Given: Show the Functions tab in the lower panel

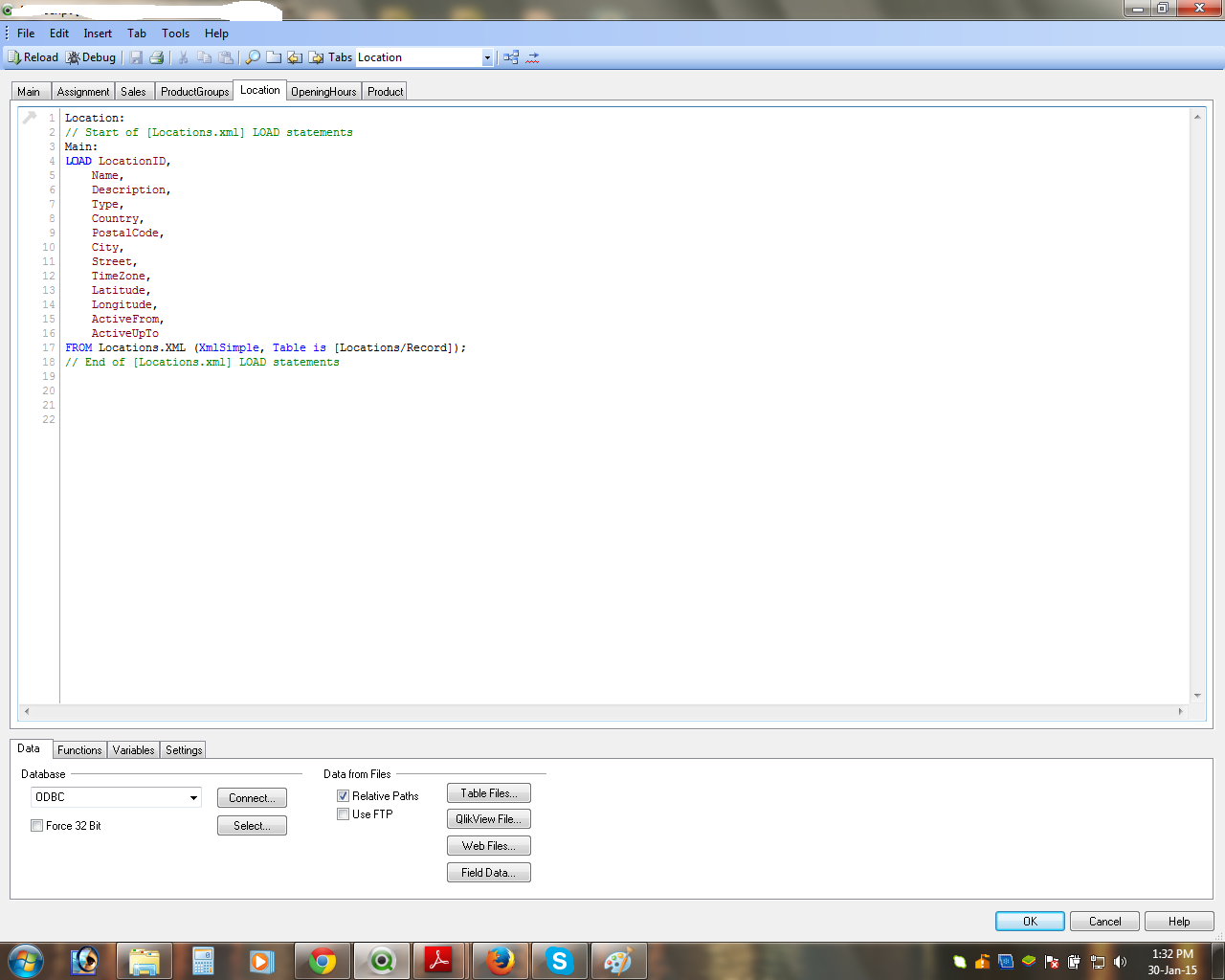Looking at the screenshot, I should (x=79, y=750).
